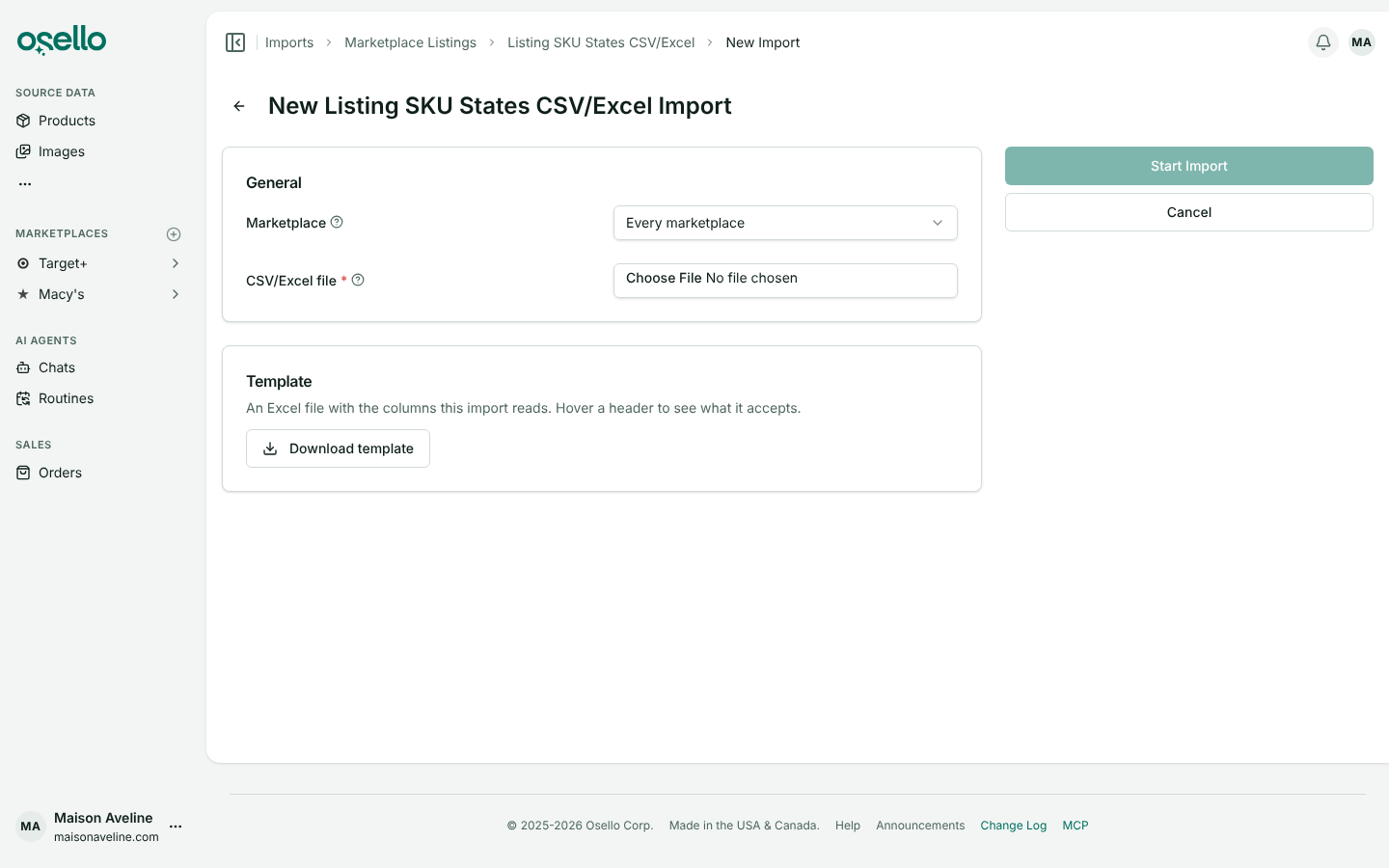Collapse the sidebar panel toggle icon
Viewport: 1389px width, 868px height.
(x=235, y=42)
